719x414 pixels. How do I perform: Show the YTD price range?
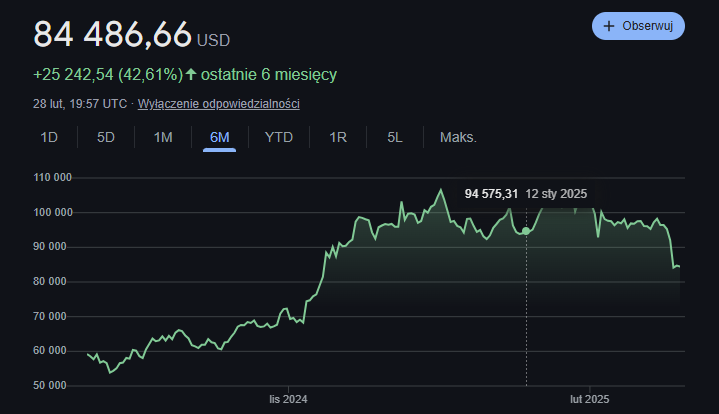coord(278,137)
